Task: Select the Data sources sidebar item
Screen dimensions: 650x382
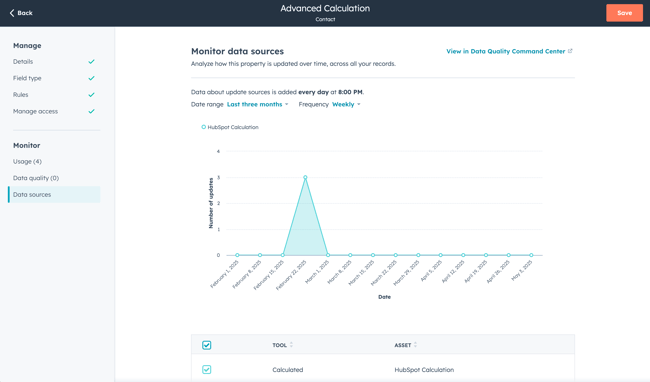Action: 54,195
